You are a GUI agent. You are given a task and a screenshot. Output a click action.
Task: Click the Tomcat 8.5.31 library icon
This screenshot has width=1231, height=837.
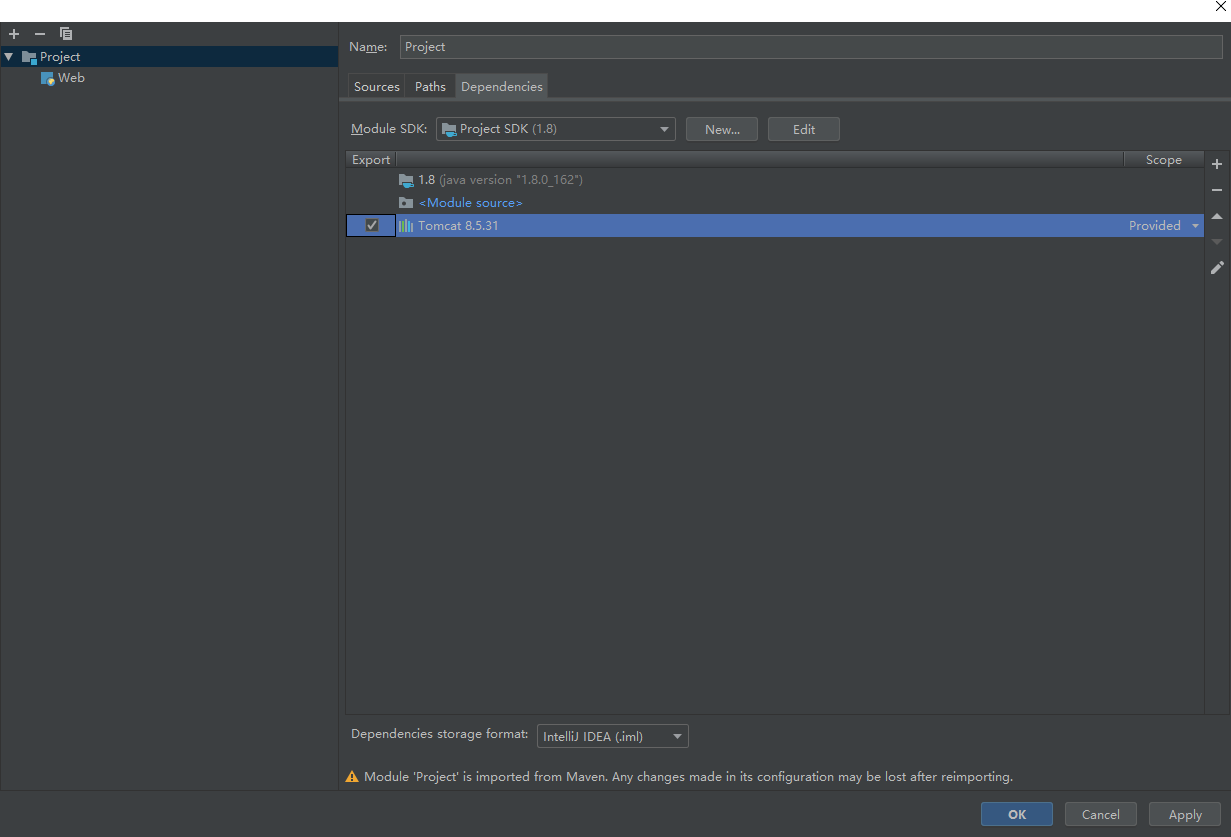coord(406,226)
